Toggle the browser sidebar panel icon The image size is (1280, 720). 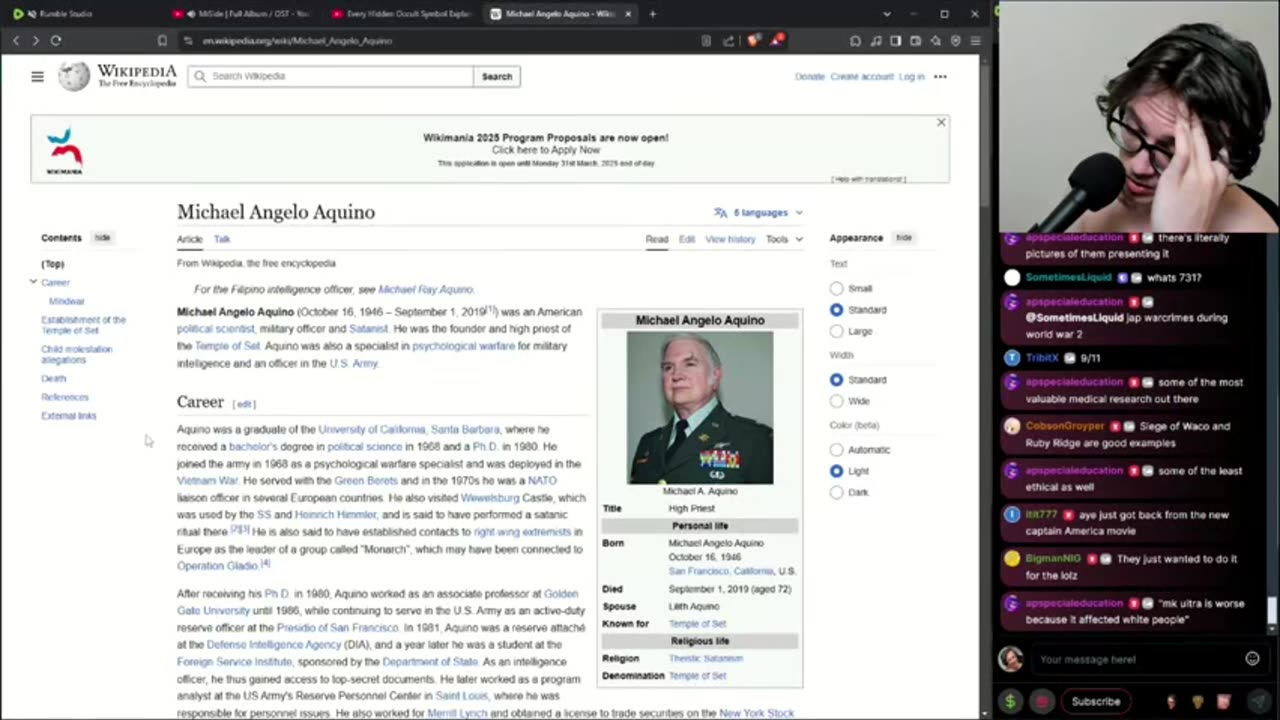click(895, 41)
